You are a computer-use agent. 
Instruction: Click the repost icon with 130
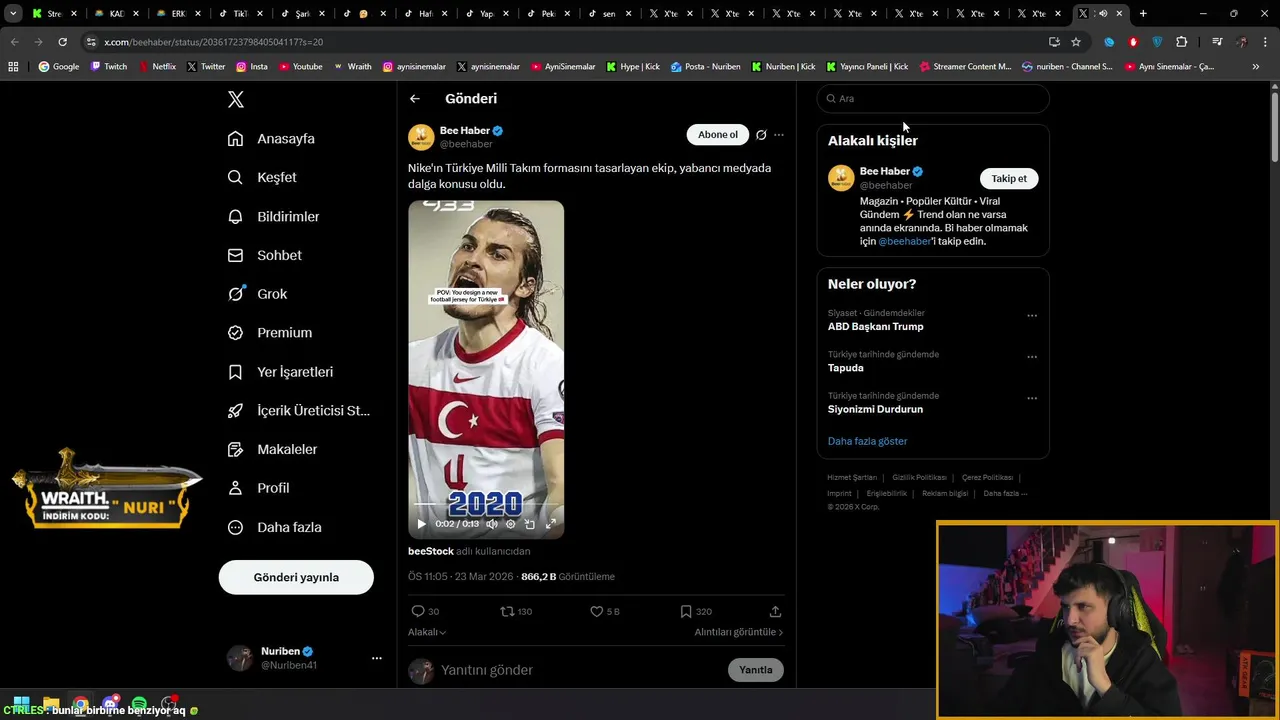516,611
